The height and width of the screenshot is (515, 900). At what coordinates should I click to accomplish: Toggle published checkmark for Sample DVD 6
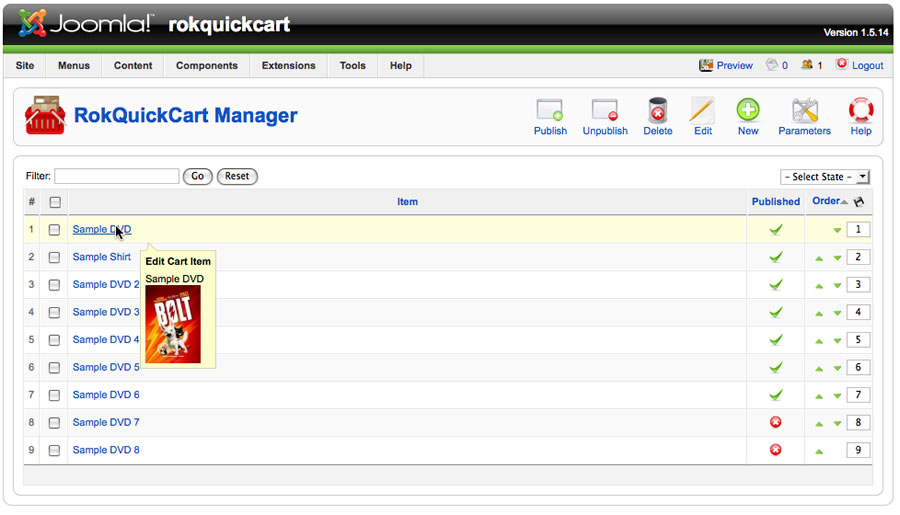(x=775, y=395)
